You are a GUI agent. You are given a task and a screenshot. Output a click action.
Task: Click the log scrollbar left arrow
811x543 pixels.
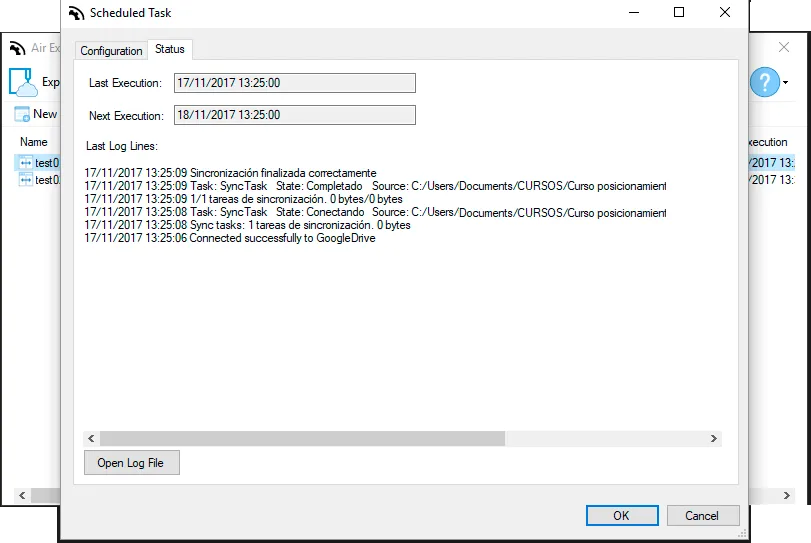[x=92, y=439]
